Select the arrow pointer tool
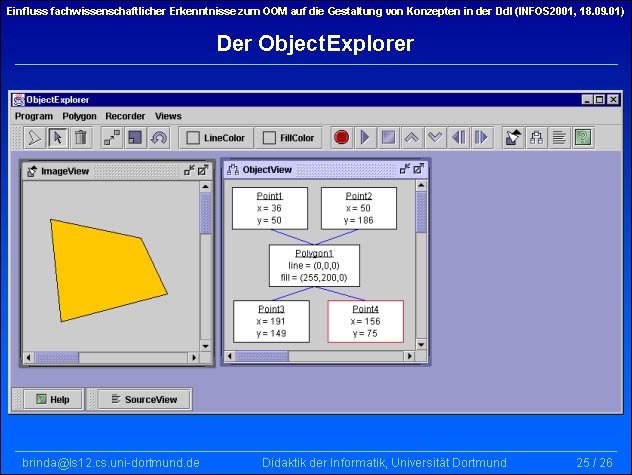Screen dimensions: 632x475 (x=57, y=137)
